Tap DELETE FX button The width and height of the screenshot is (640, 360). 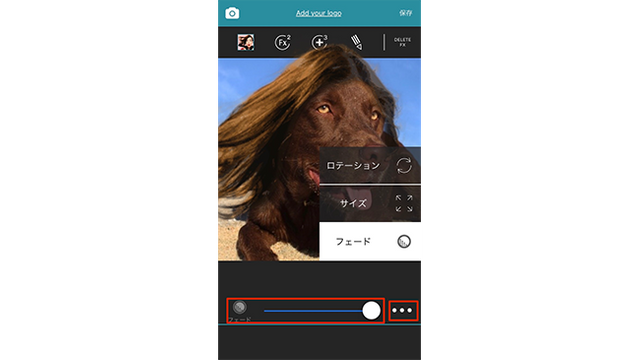point(402,42)
